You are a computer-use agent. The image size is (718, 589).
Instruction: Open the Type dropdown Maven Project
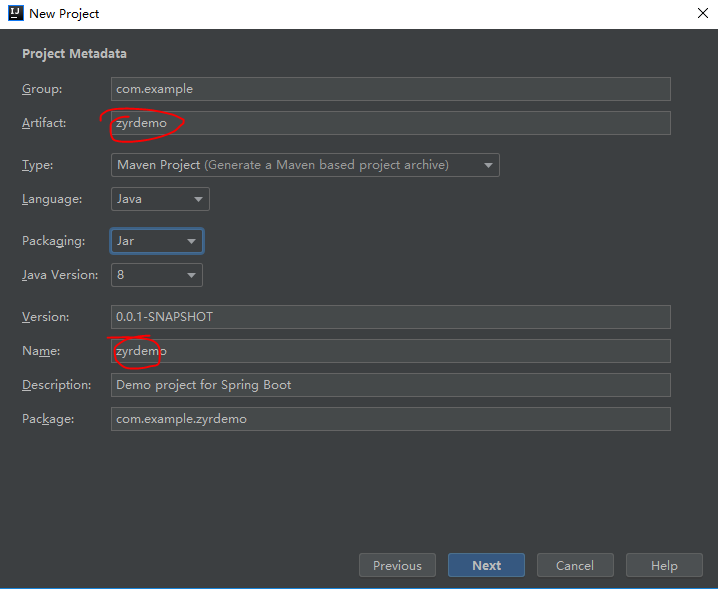pos(305,165)
